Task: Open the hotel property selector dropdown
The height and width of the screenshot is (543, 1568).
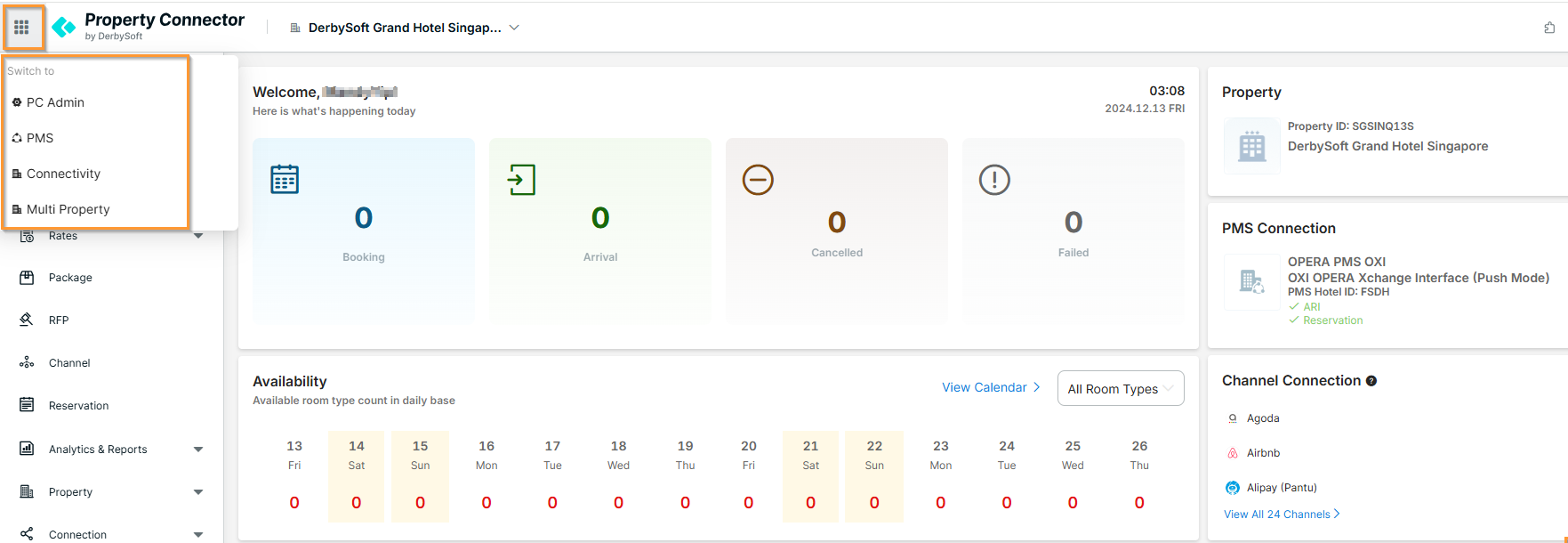Action: 405,28
